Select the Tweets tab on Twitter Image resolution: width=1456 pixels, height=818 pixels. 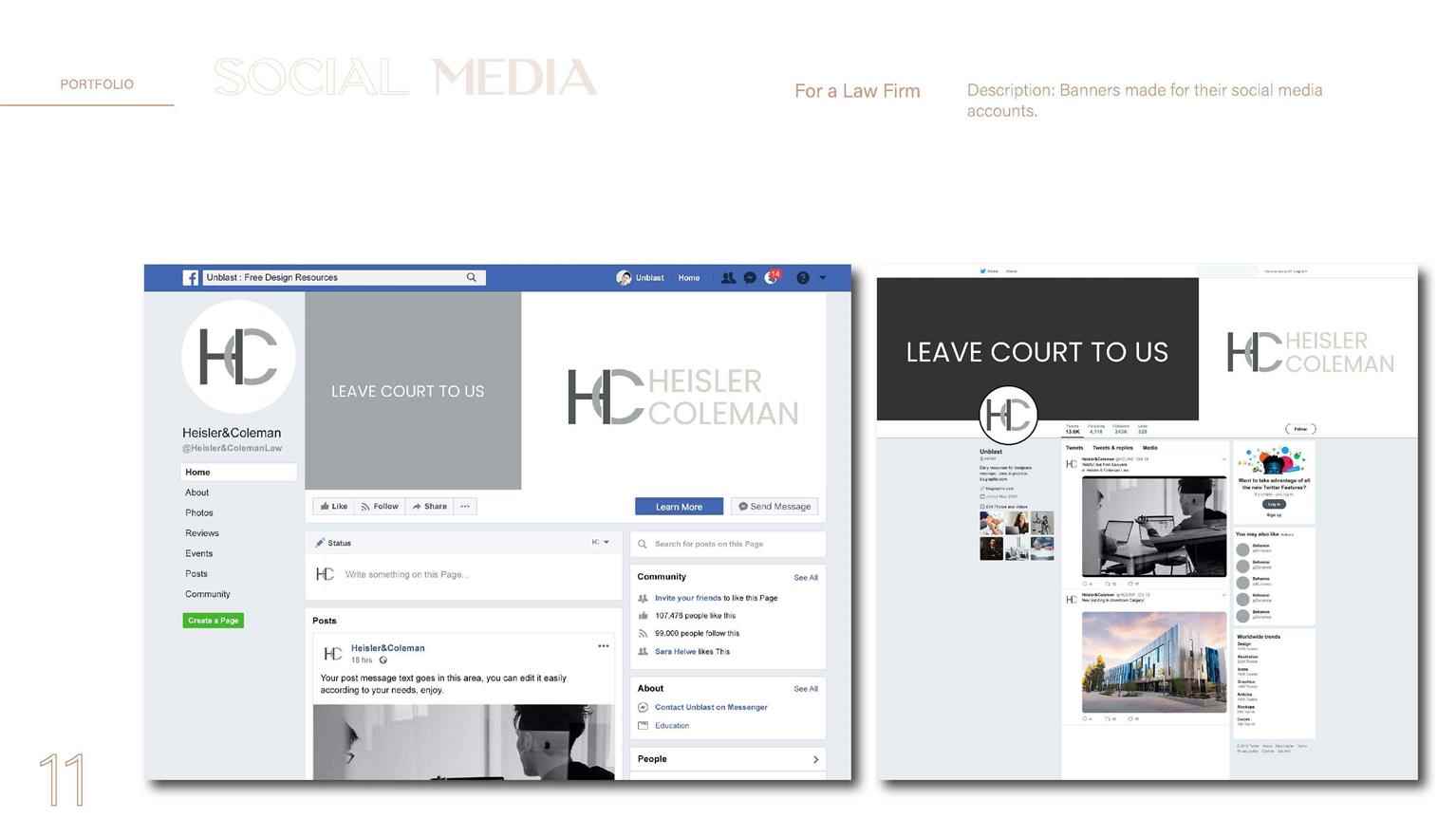(x=1074, y=448)
